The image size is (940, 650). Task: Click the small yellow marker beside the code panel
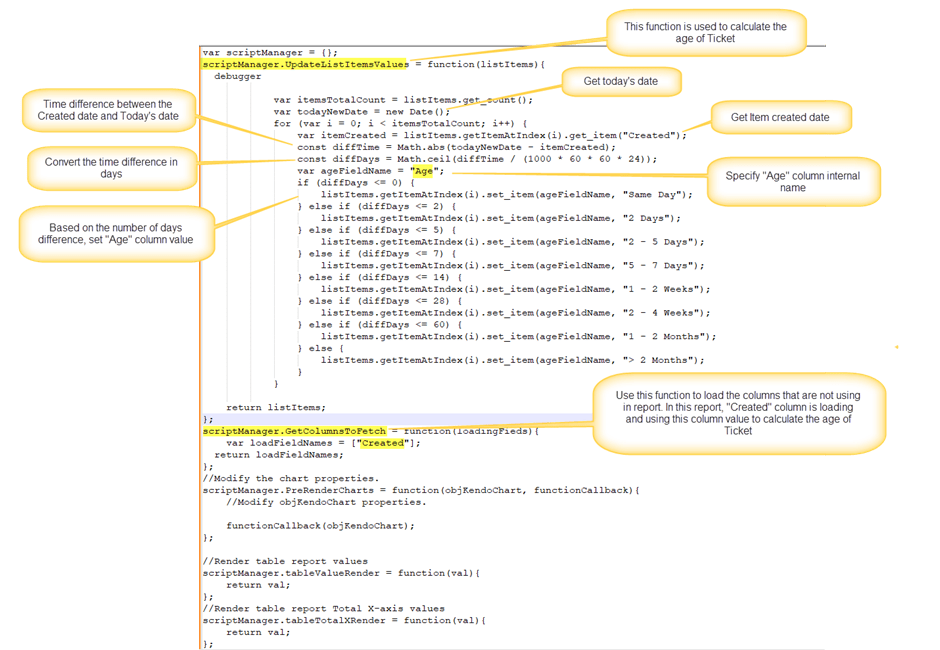coord(895,345)
